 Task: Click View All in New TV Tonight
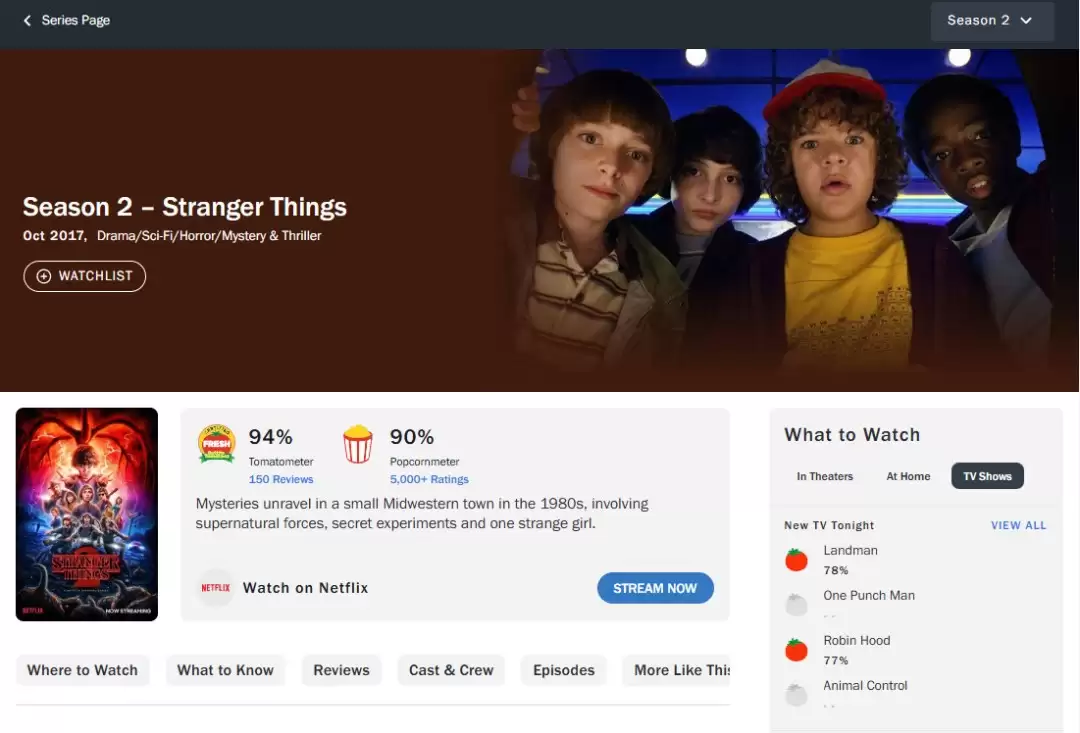click(x=1018, y=525)
